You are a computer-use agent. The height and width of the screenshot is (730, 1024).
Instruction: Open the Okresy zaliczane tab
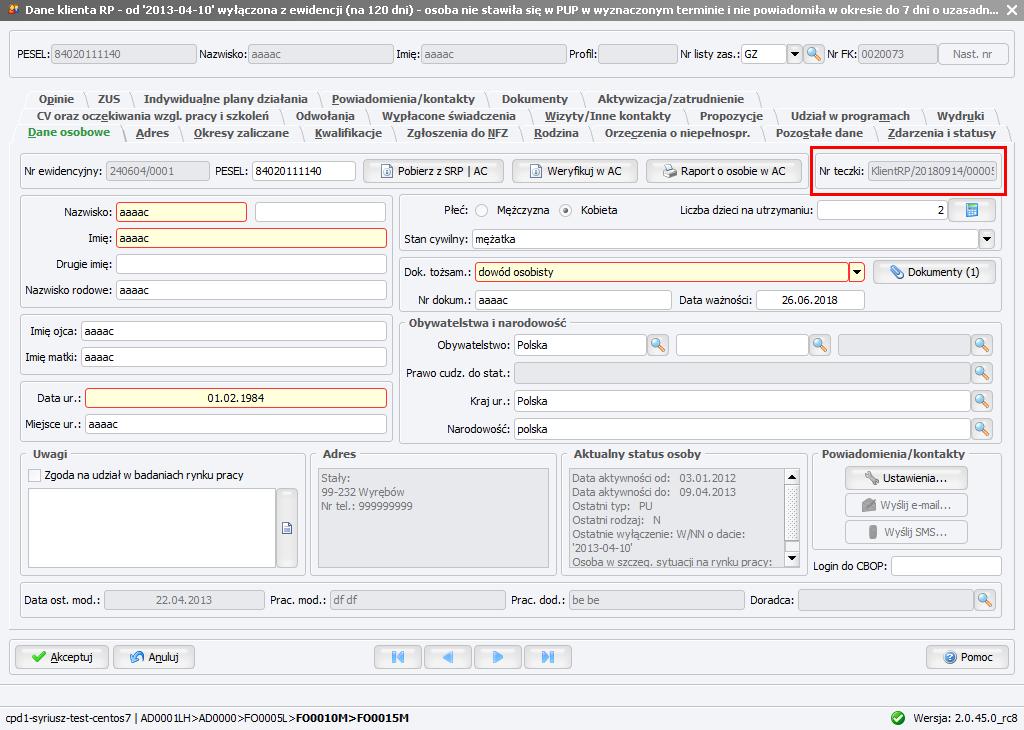[x=241, y=133]
